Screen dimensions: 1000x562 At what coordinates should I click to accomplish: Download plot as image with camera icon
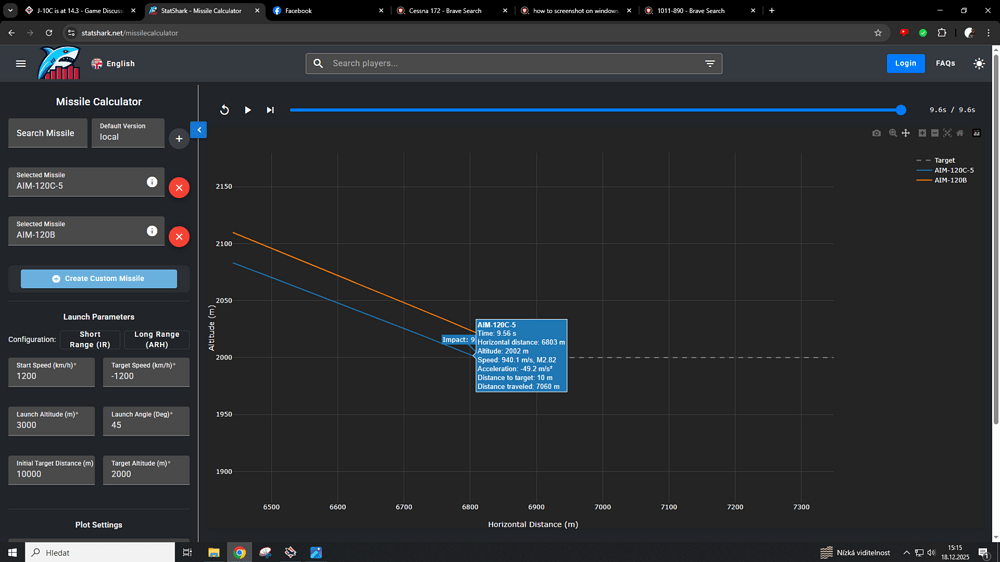[x=877, y=133]
